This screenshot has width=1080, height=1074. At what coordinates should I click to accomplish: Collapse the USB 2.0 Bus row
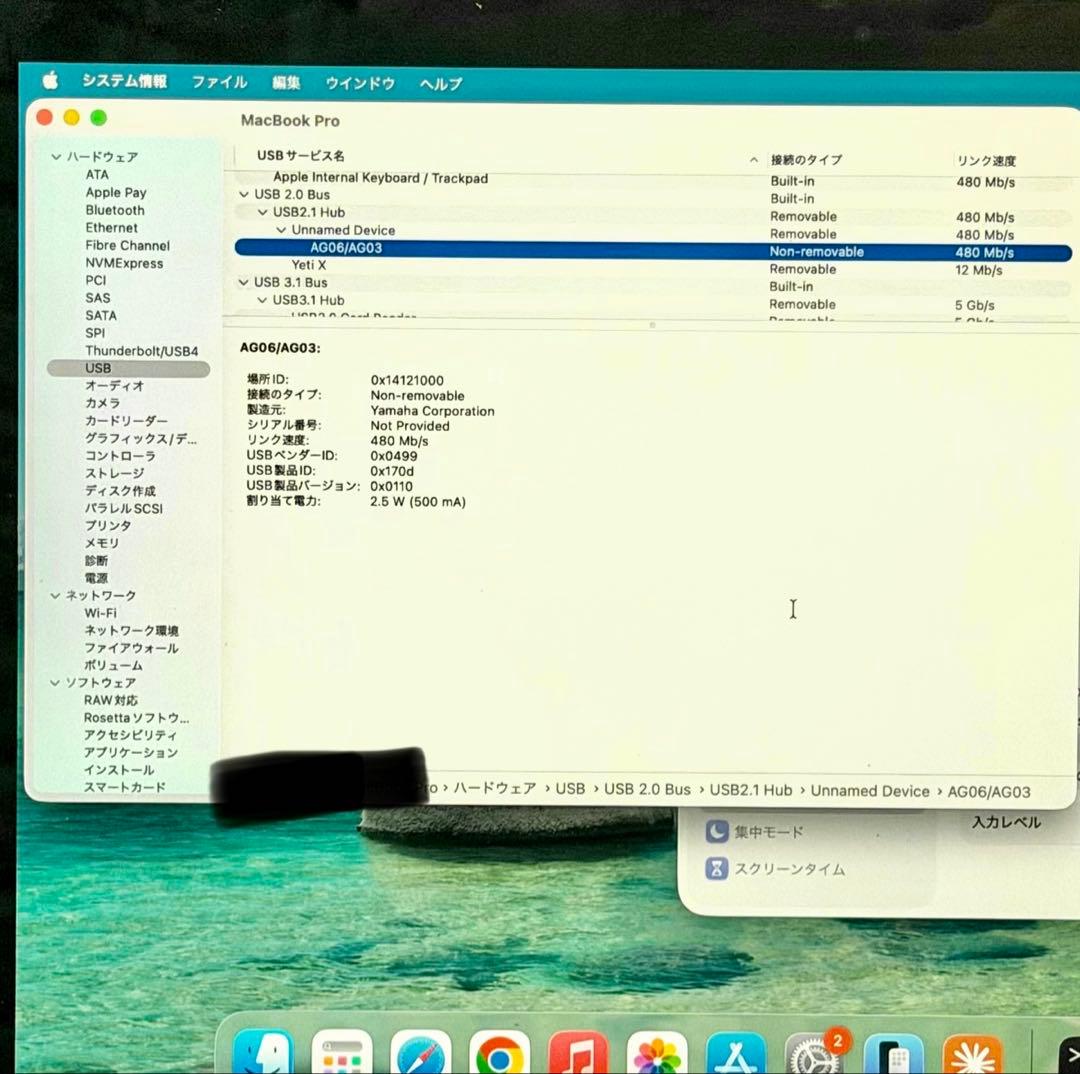pos(244,195)
